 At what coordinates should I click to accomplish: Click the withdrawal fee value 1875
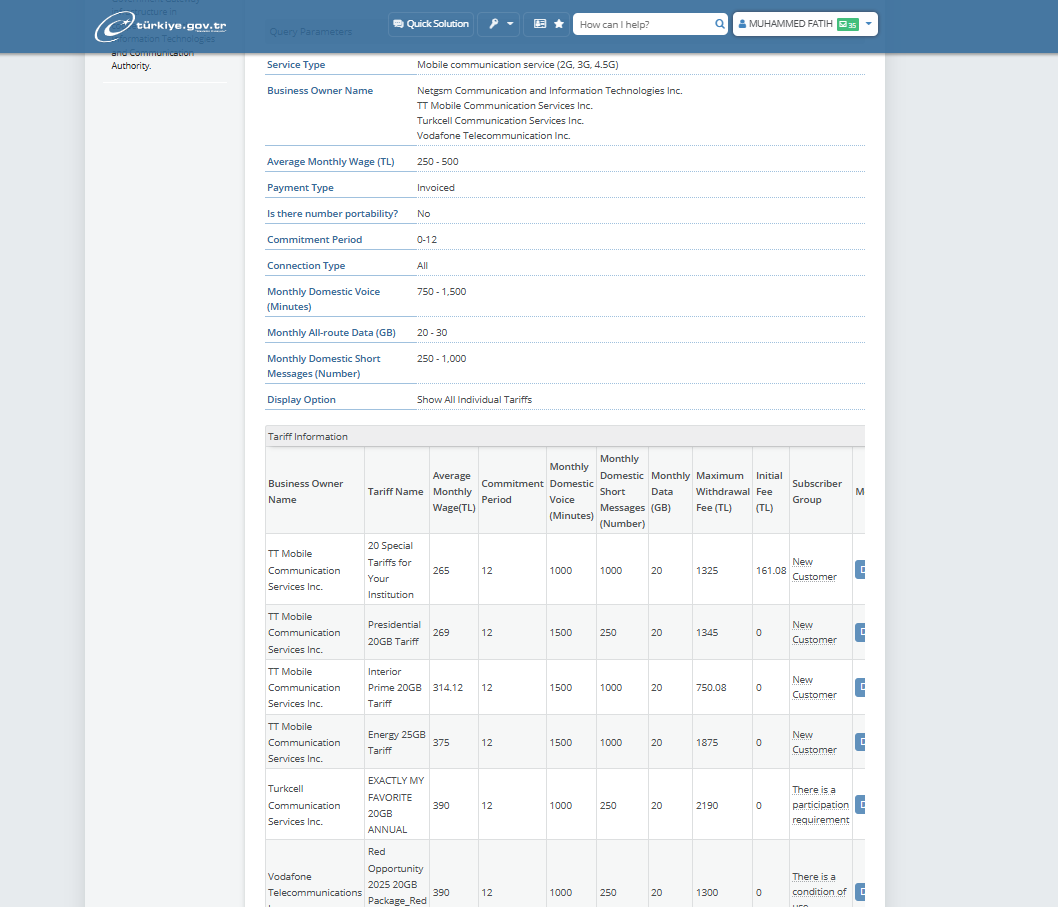pos(707,742)
